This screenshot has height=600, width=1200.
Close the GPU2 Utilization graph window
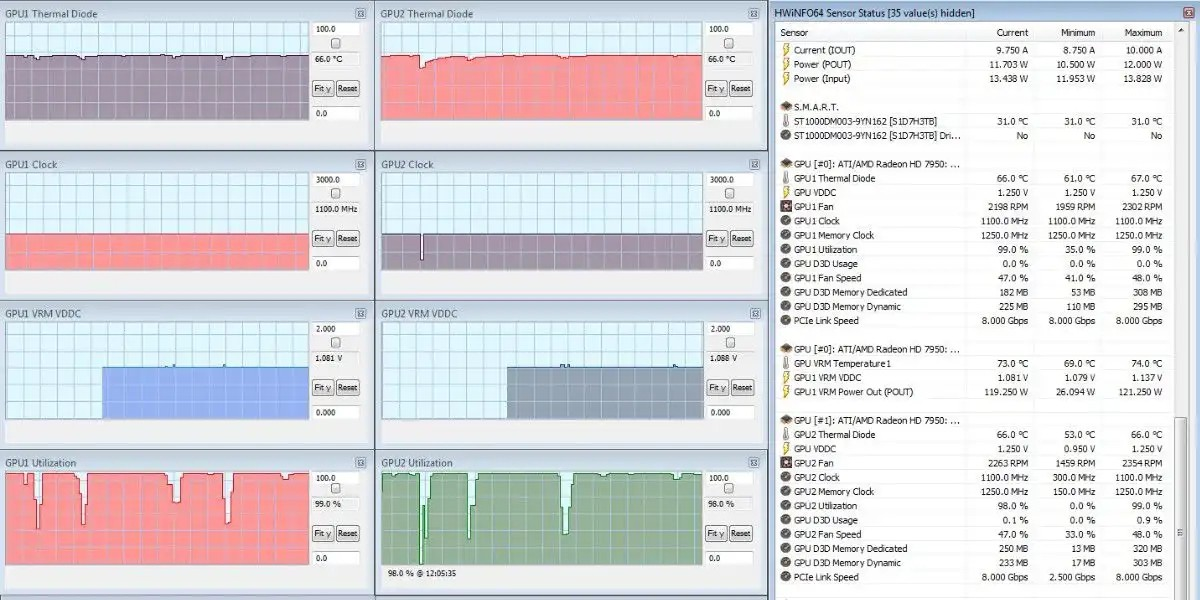coord(754,462)
